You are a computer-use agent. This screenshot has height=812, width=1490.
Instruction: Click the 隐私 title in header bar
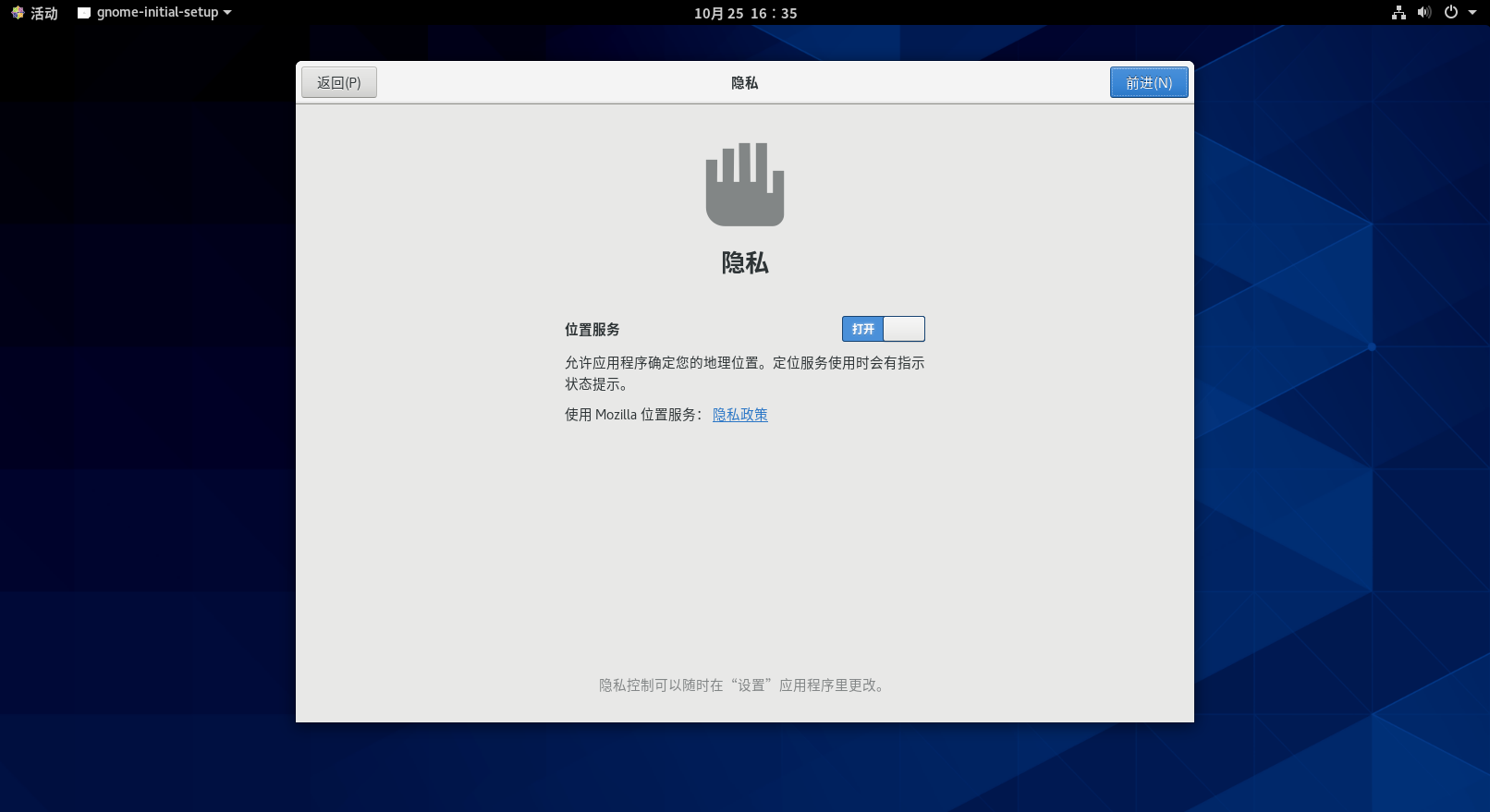point(745,83)
